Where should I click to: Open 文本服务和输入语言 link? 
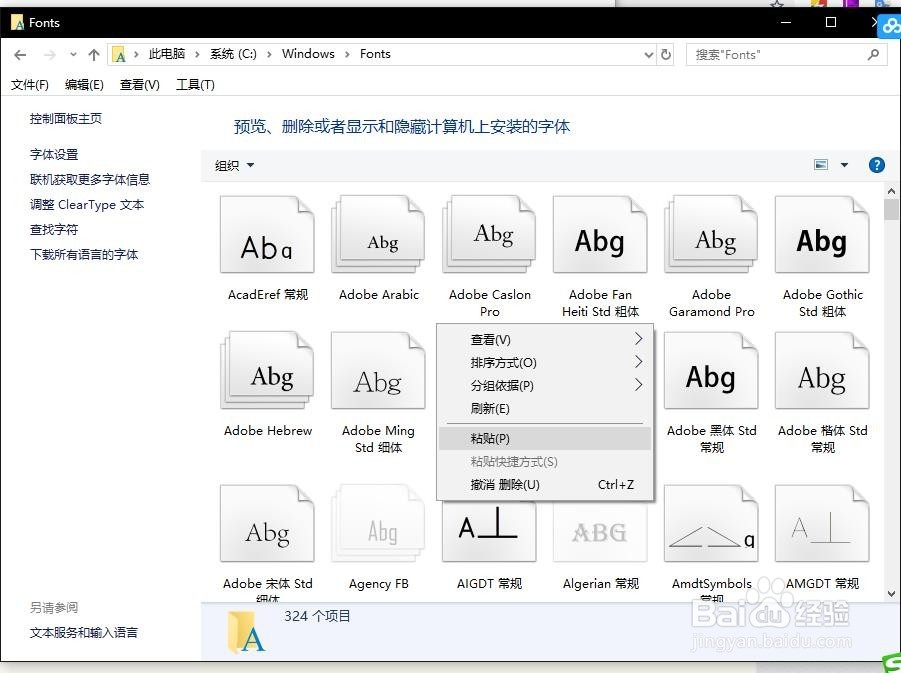click(x=84, y=633)
